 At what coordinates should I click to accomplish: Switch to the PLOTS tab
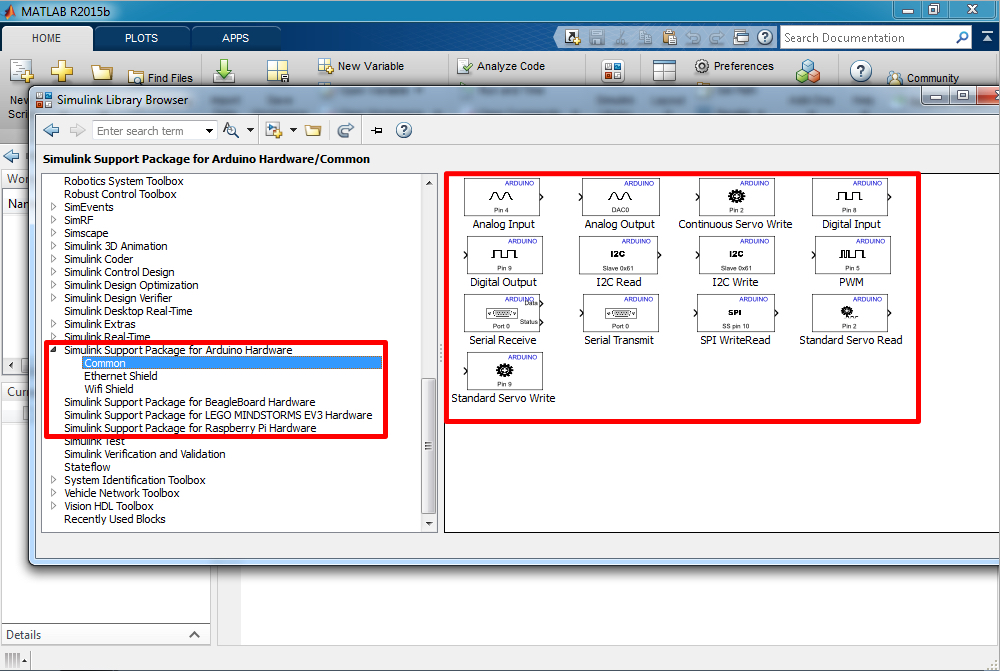tap(142, 38)
